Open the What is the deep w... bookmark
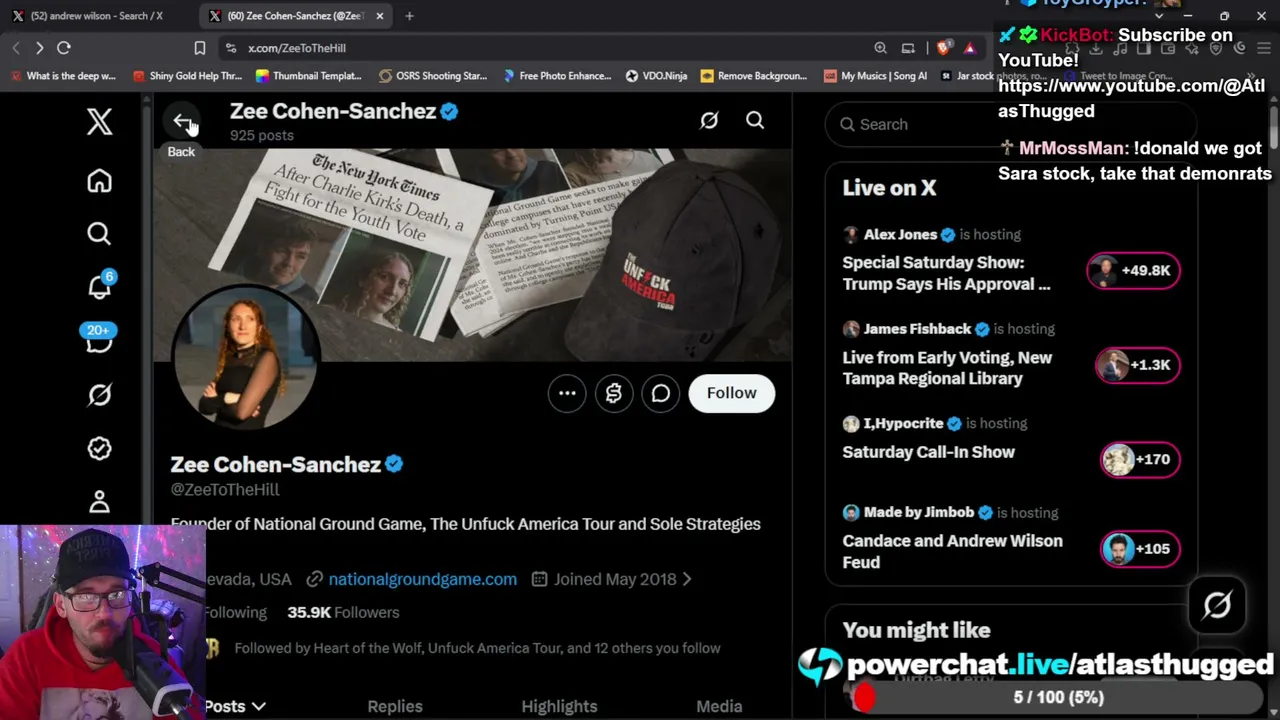Screen dimensions: 1280x720 click(x=64, y=76)
